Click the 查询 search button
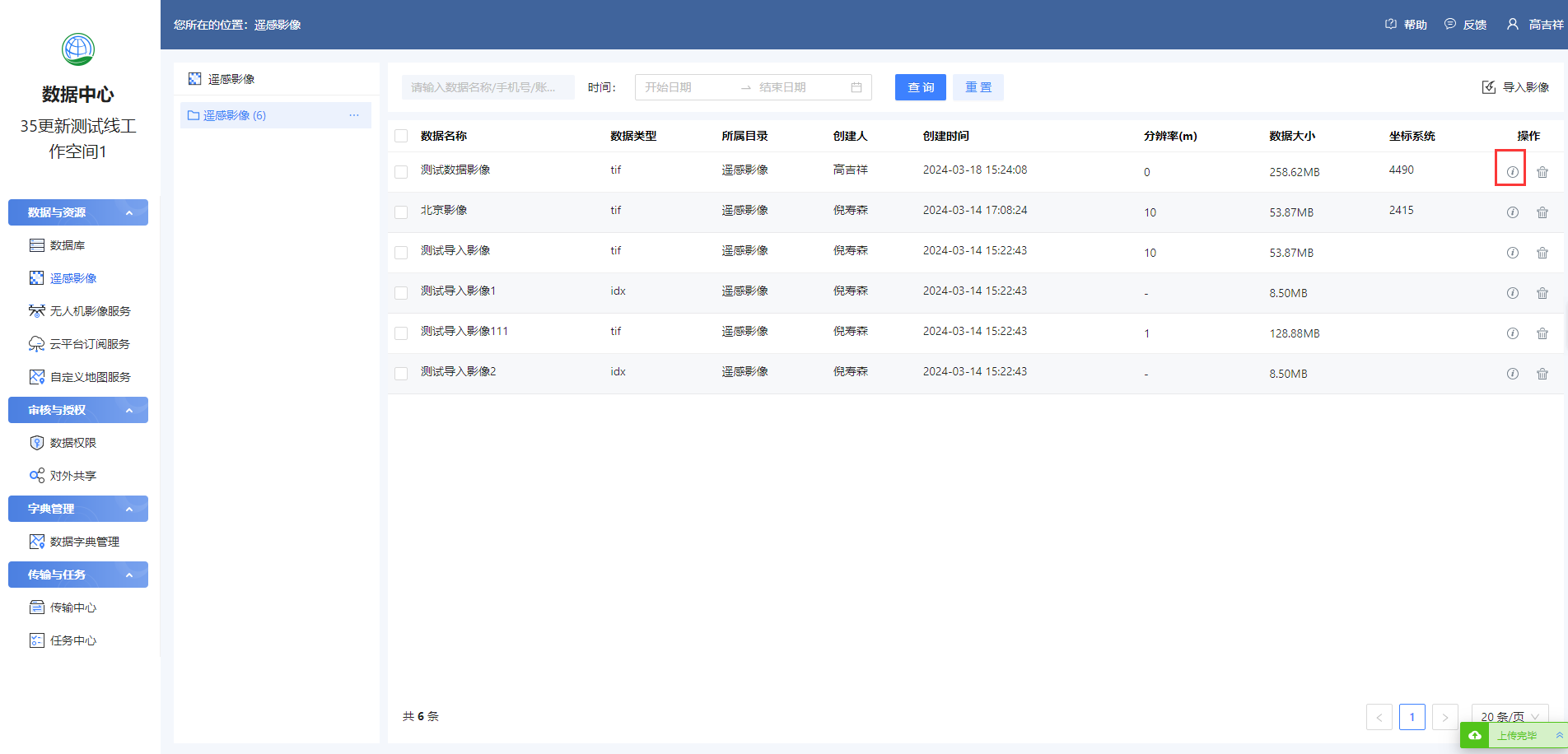 921,87
